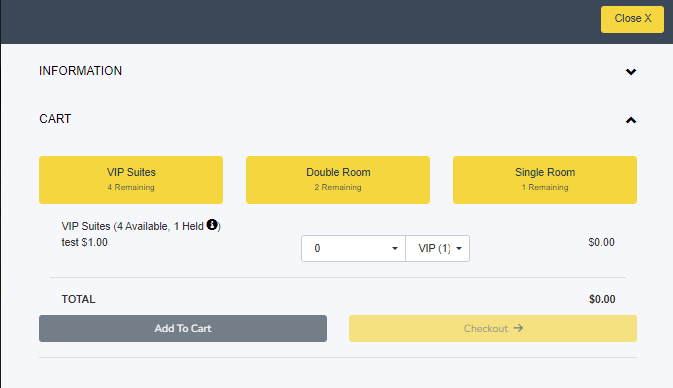Collapse the CART section chevron
Screen dimensions: 673x388
pyautogui.click(x=631, y=120)
